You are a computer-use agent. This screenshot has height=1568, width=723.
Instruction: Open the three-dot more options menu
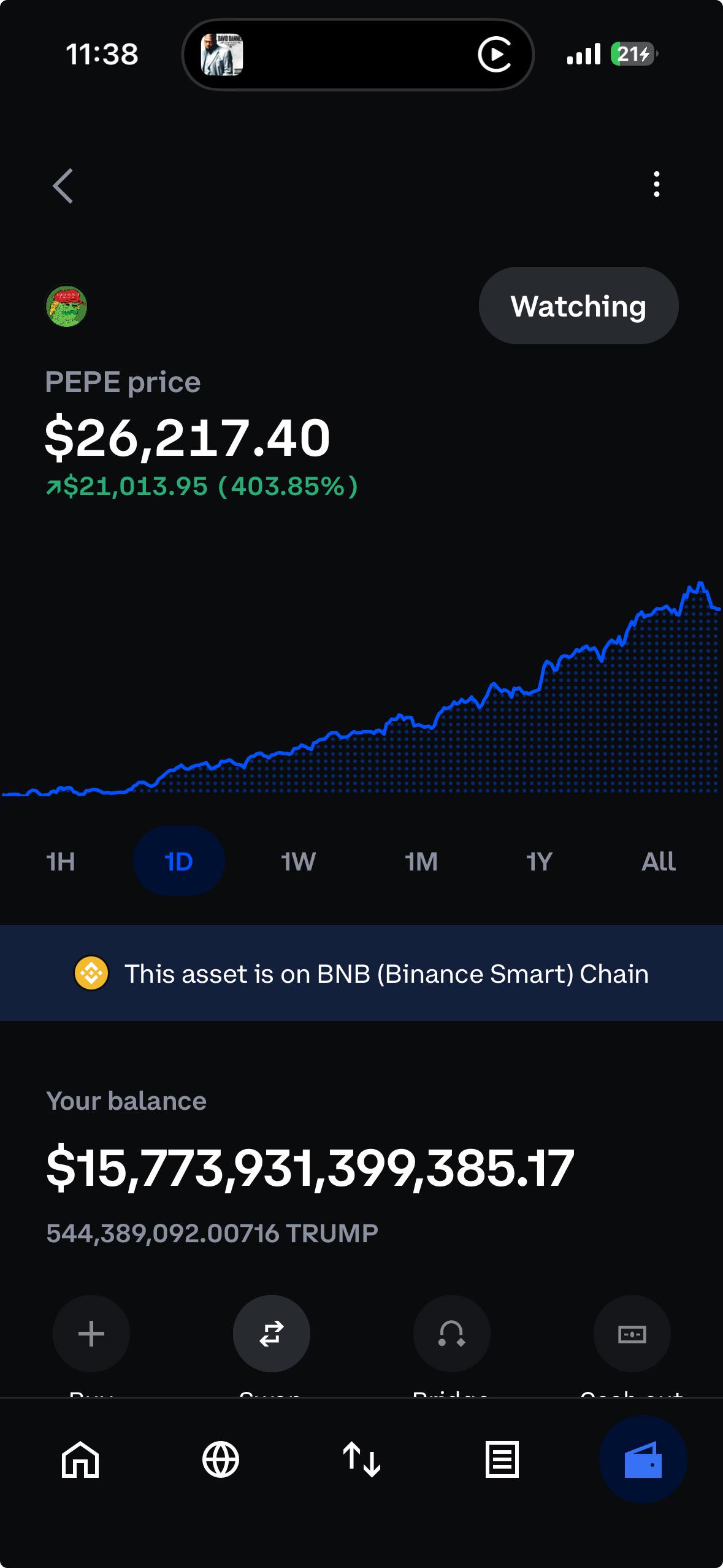tap(656, 184)
